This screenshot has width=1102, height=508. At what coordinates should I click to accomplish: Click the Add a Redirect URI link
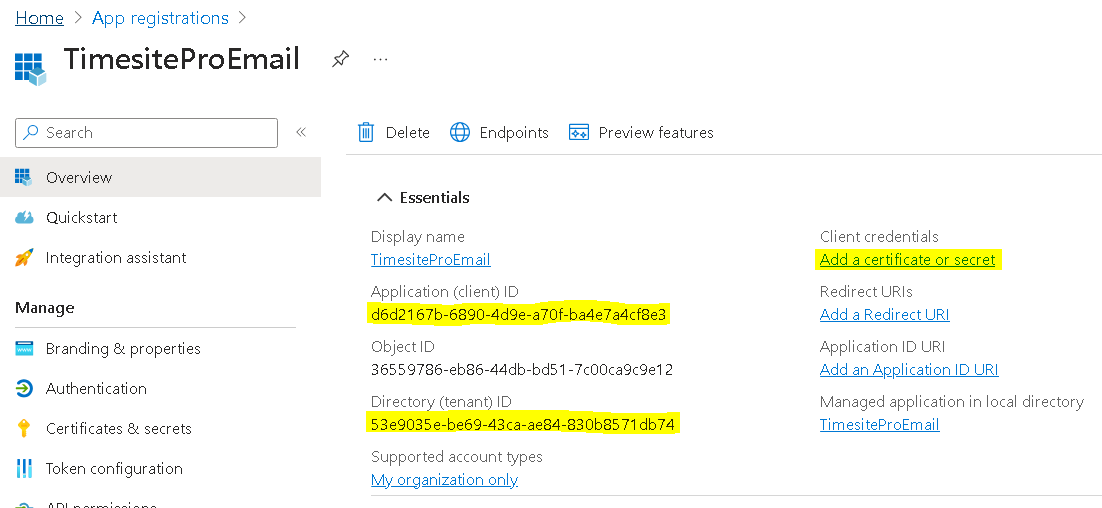click(884, 314)
